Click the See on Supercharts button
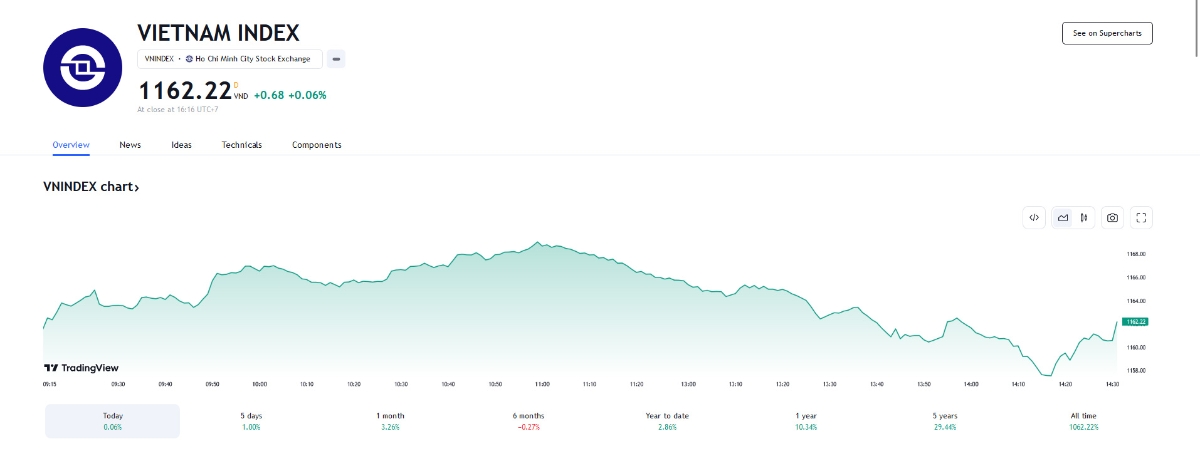 point(1107,33)
